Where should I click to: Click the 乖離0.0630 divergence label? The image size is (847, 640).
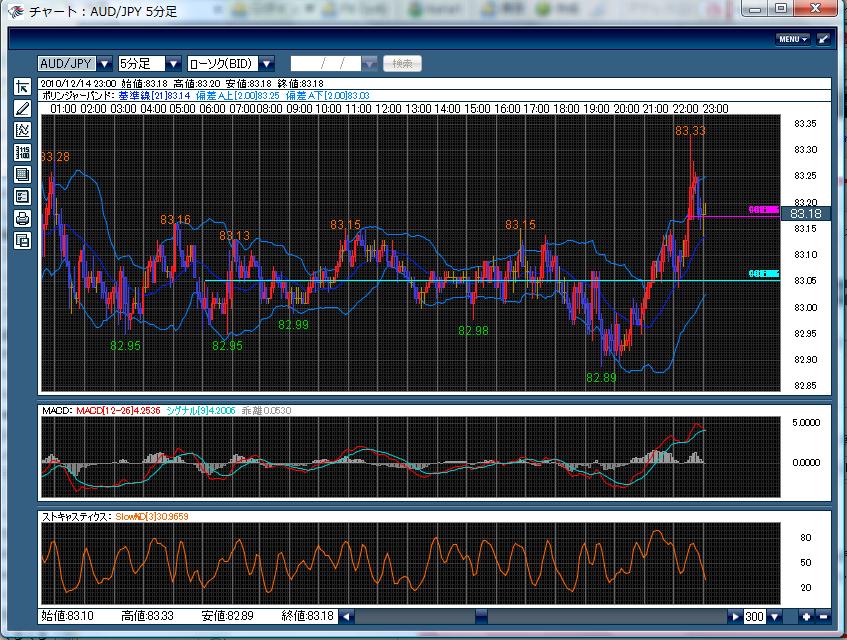pos(266,411)
